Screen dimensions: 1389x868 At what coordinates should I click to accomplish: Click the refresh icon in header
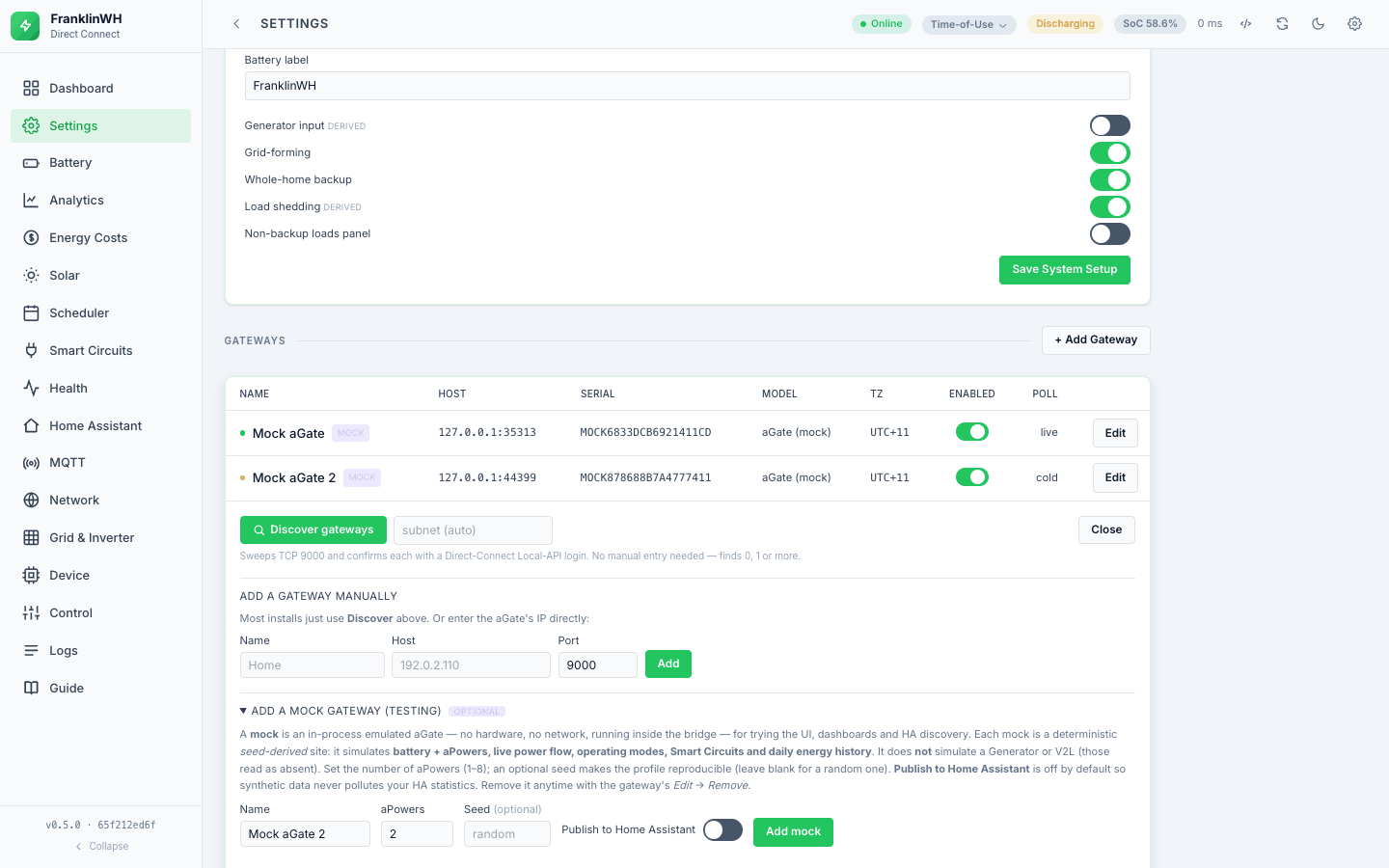[1282, 23]
